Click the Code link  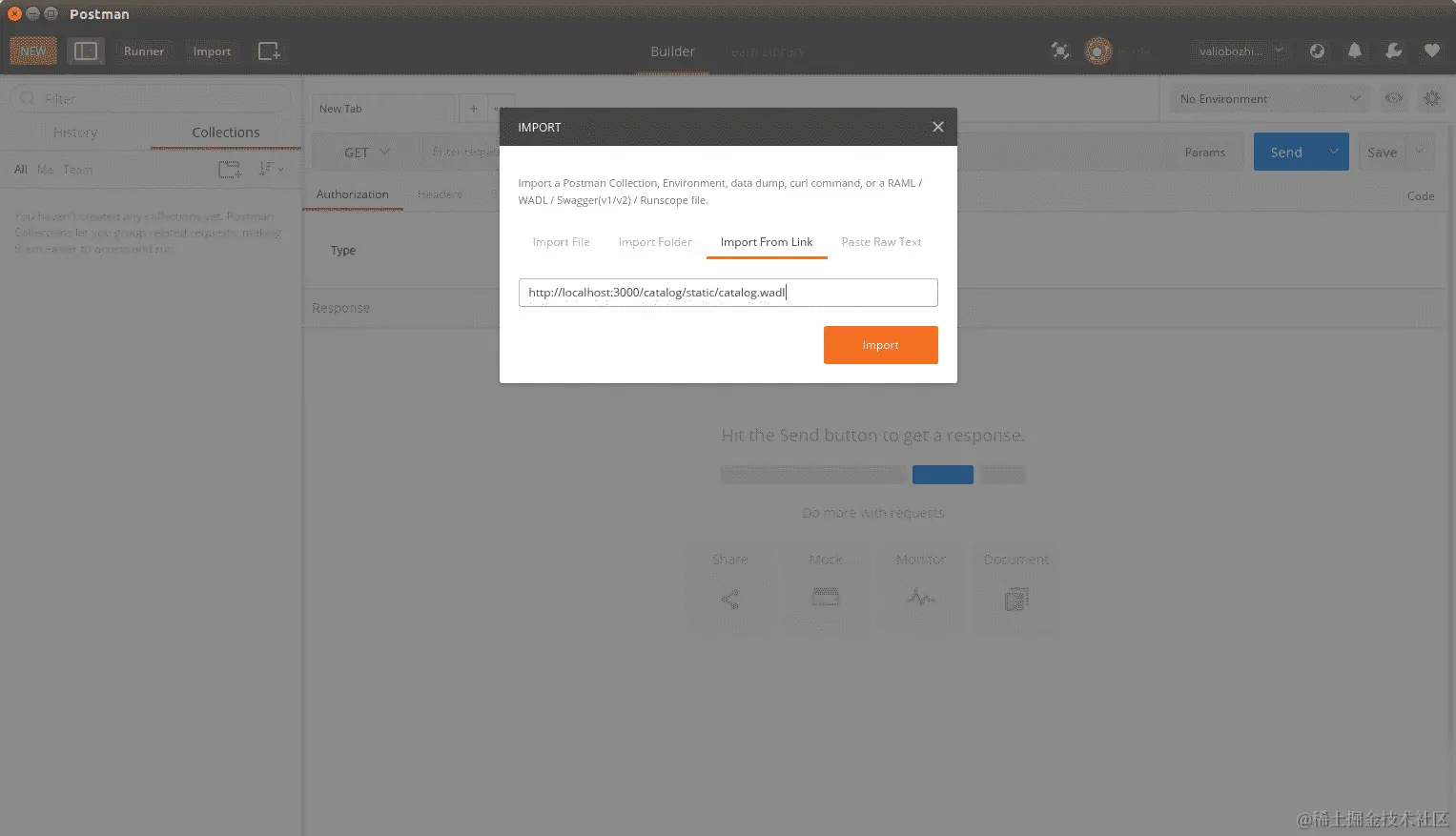coord(1420,195)
